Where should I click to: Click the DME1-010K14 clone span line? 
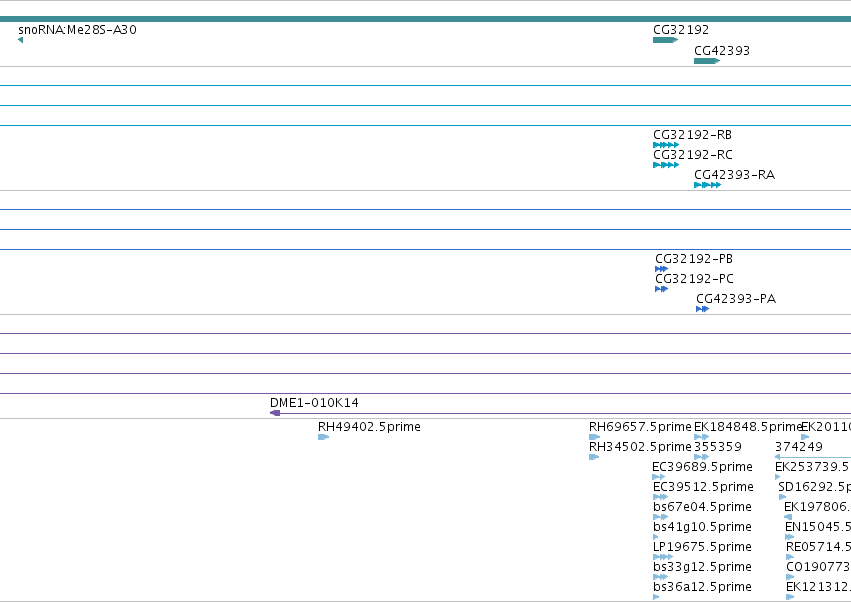(x=566, y=414)
